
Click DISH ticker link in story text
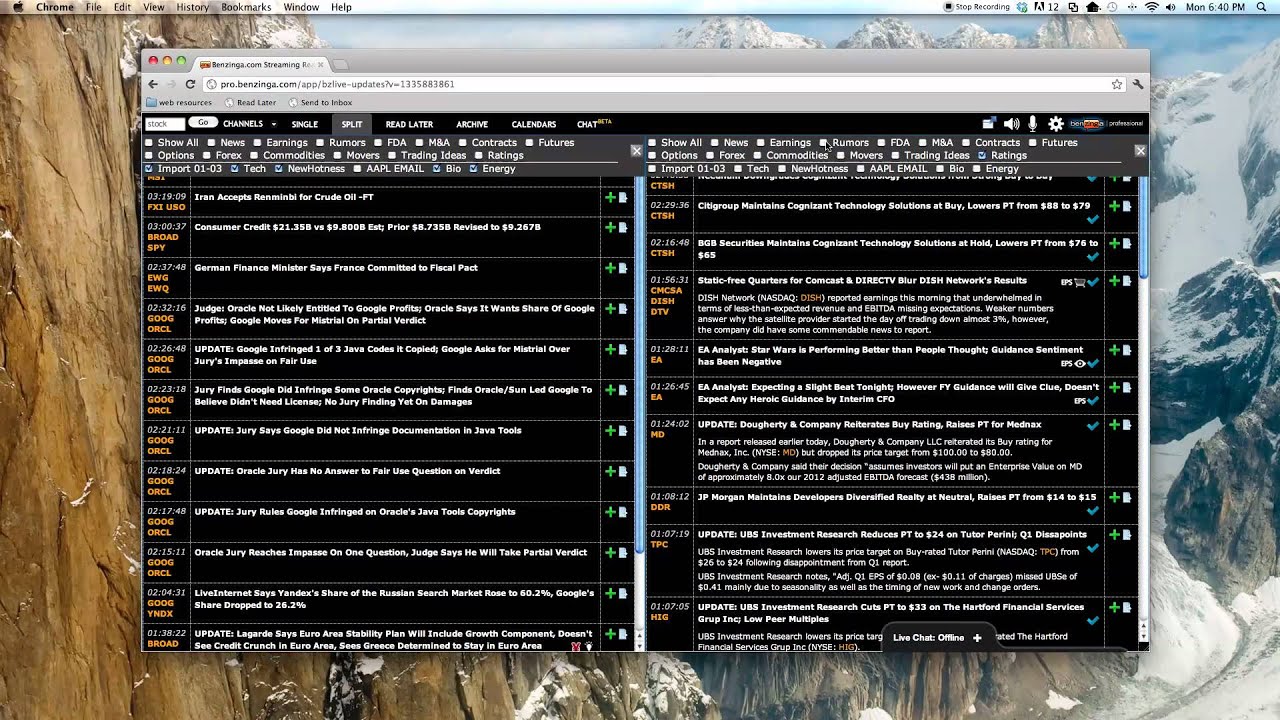tap(810, 298)
